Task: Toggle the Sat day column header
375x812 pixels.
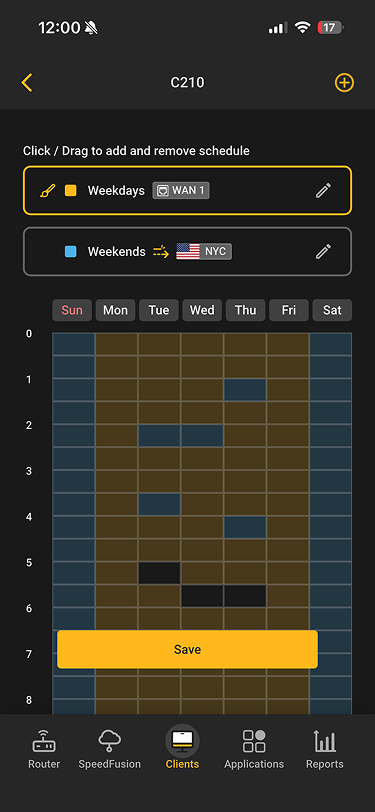Action: [x=332, y=310]
